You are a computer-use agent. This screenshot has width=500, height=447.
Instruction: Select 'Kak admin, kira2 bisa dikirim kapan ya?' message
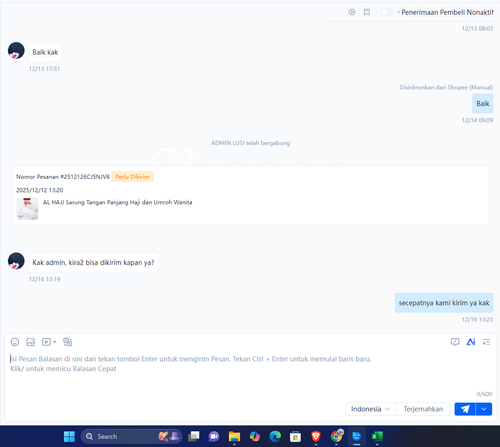[93, 263]
